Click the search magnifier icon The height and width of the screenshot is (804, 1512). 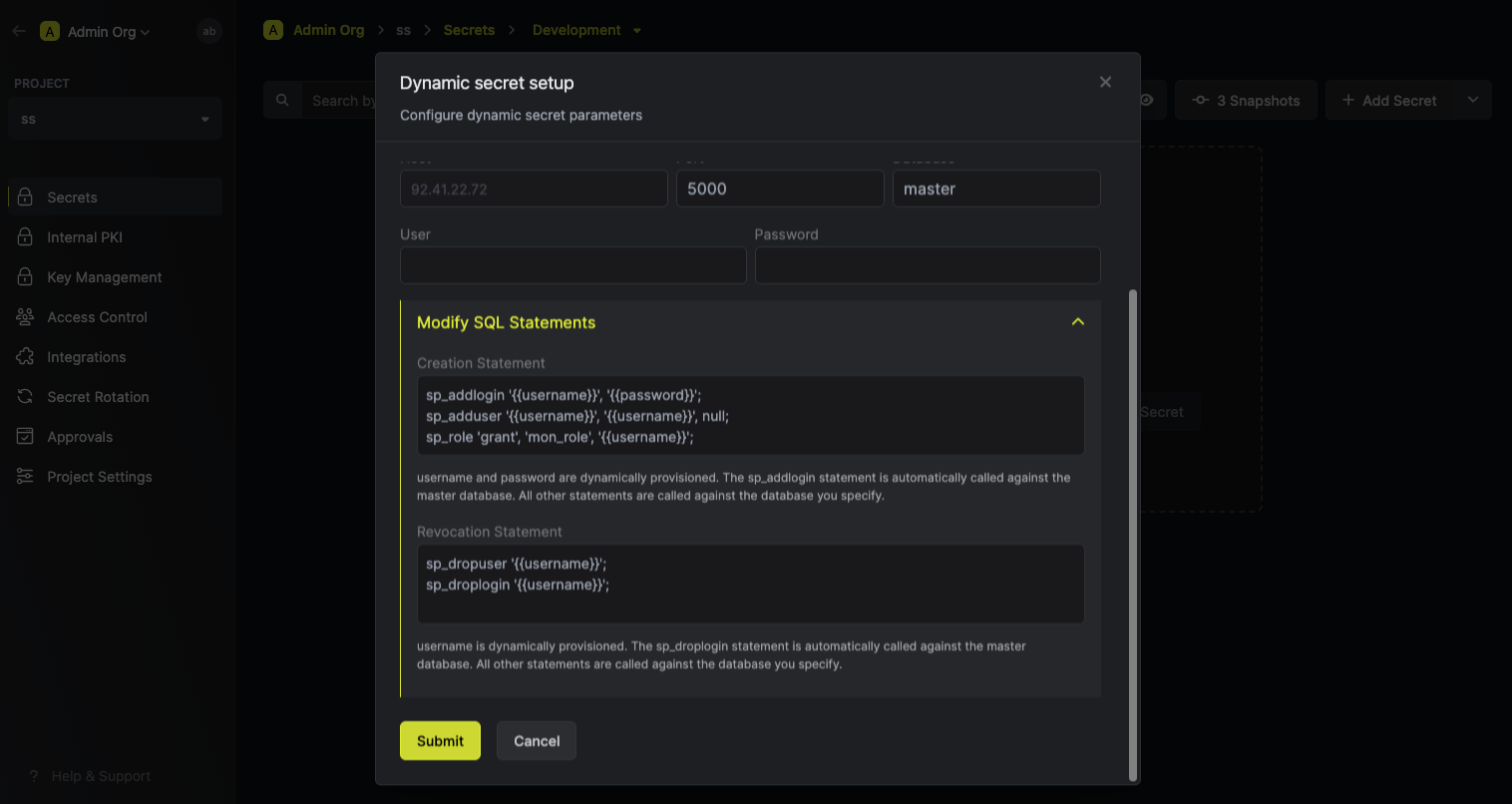[282, 100]
